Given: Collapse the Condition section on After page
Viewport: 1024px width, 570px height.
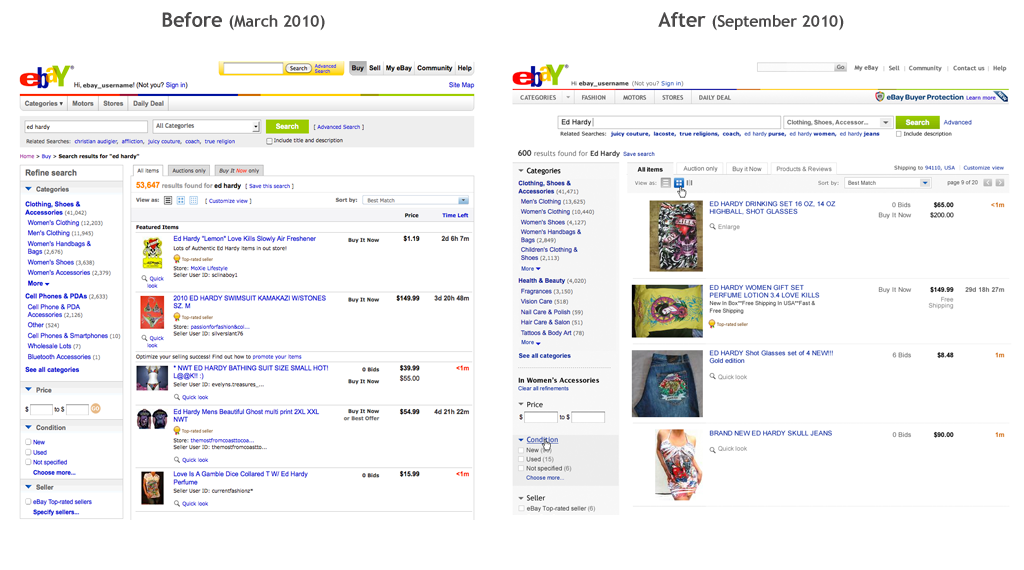Looking at the screenshot, I should point(521,440).
